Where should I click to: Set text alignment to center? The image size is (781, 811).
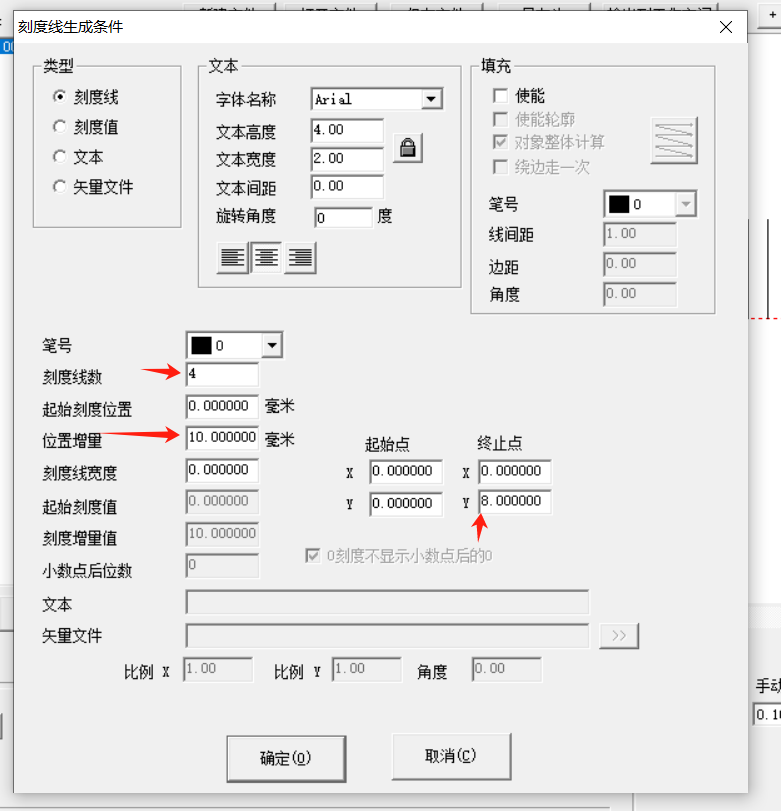point(266,257)
